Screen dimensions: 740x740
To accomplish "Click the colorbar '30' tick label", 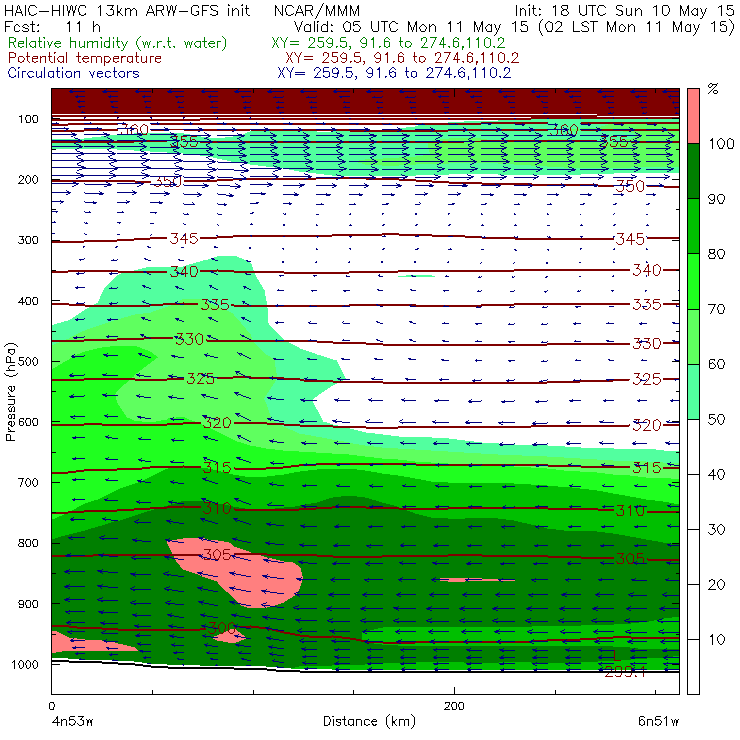I will (x=716, y=529).
